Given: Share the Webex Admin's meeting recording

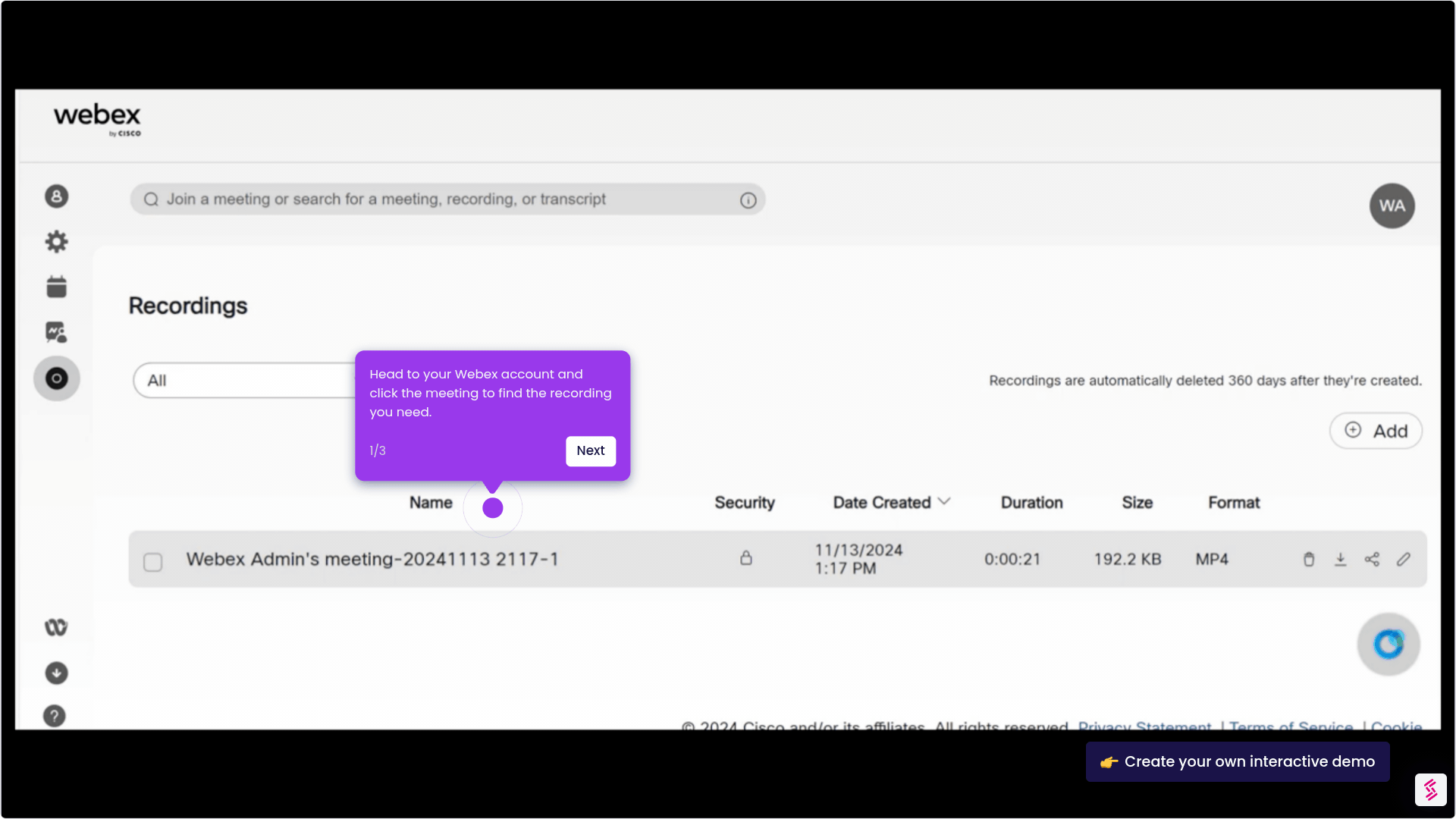Looking at the screenshot, I should point(1372,560).
